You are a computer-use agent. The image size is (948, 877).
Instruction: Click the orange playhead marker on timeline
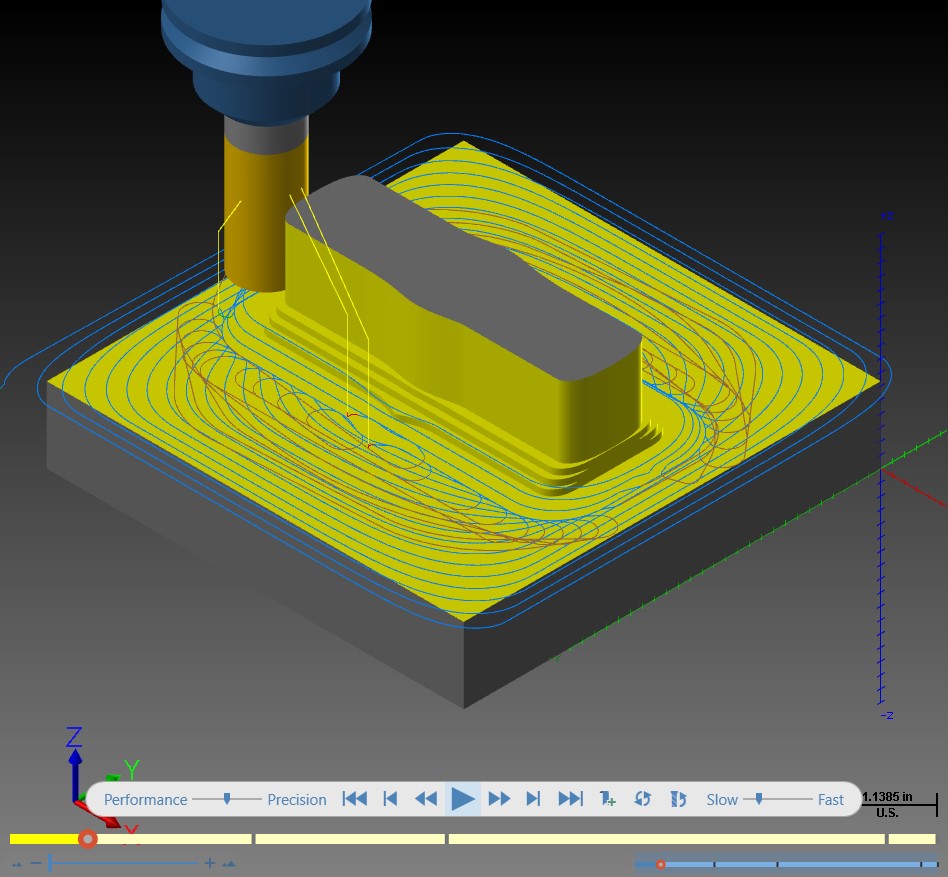coord(88,839)
